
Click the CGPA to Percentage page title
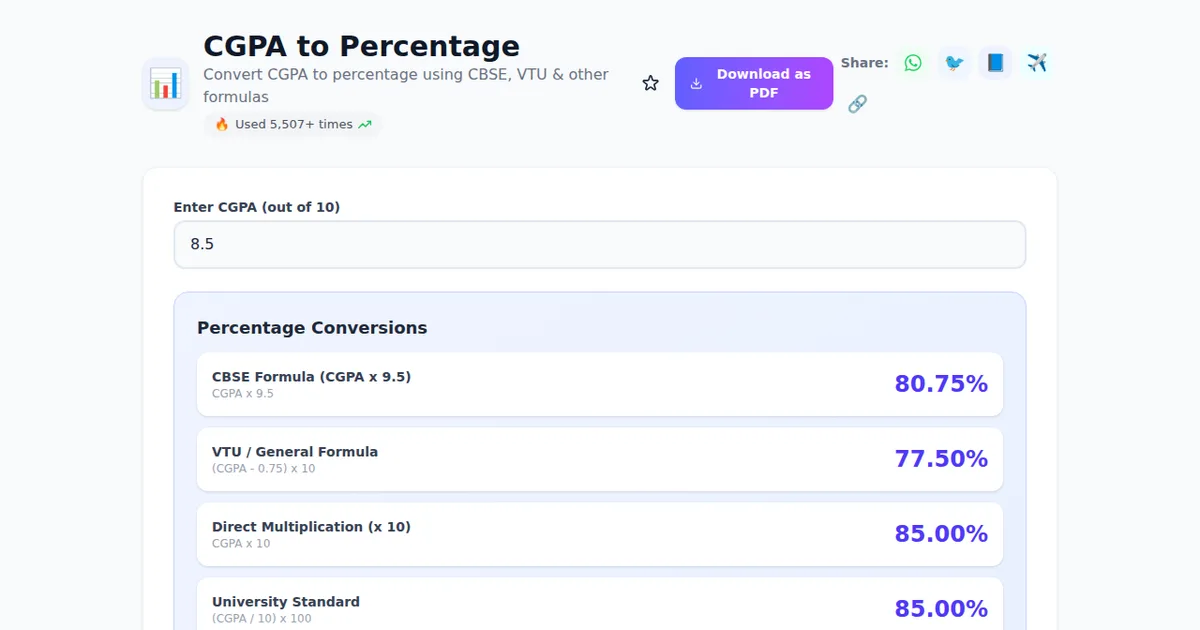point(361,46)
